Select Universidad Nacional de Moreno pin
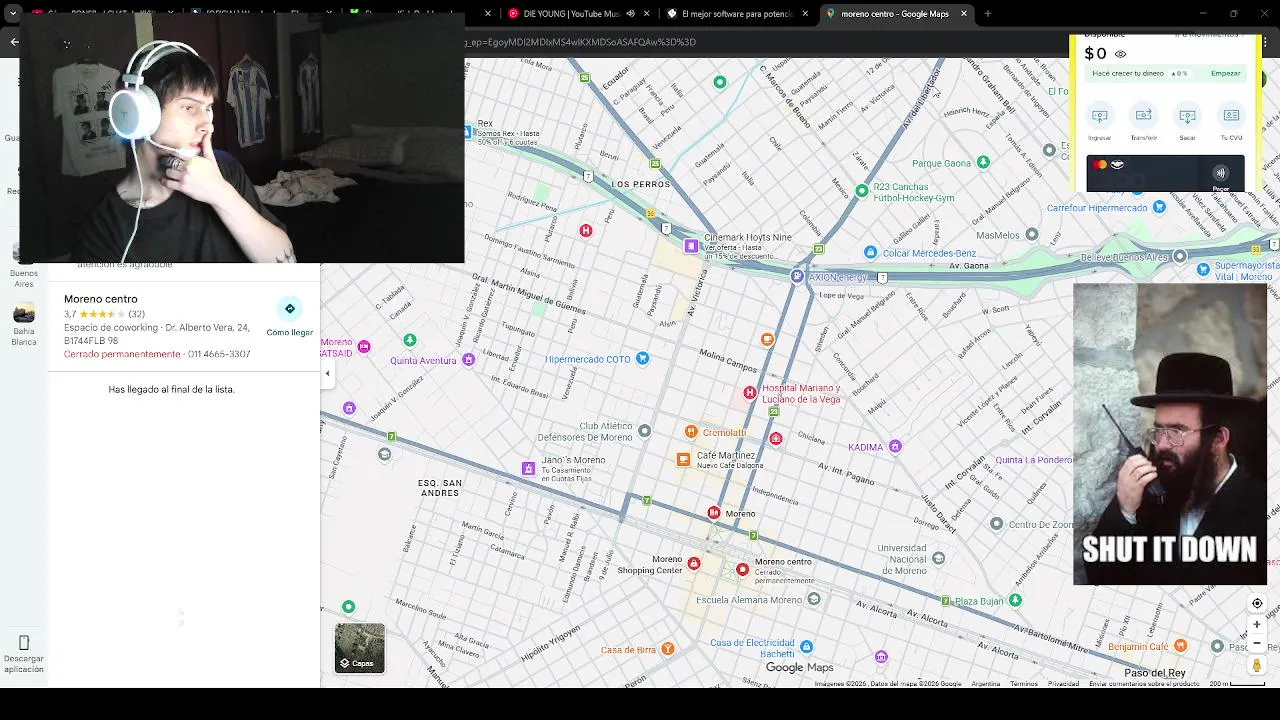The height and width of the screenshot is (720, 1280). (x=938, y=558)
